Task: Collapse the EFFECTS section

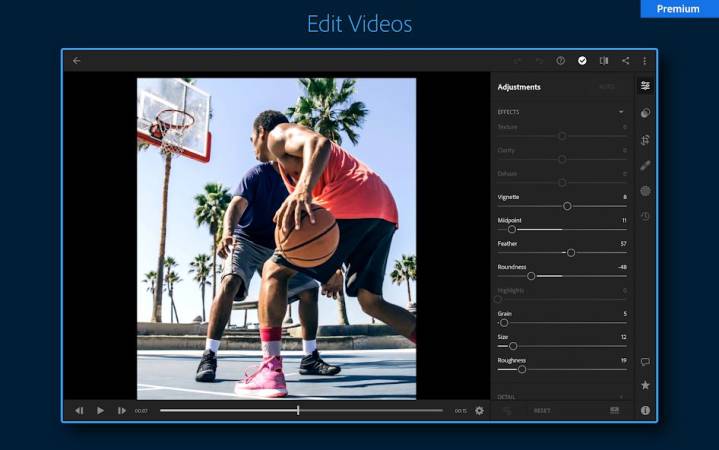Action: click(621, 112)
